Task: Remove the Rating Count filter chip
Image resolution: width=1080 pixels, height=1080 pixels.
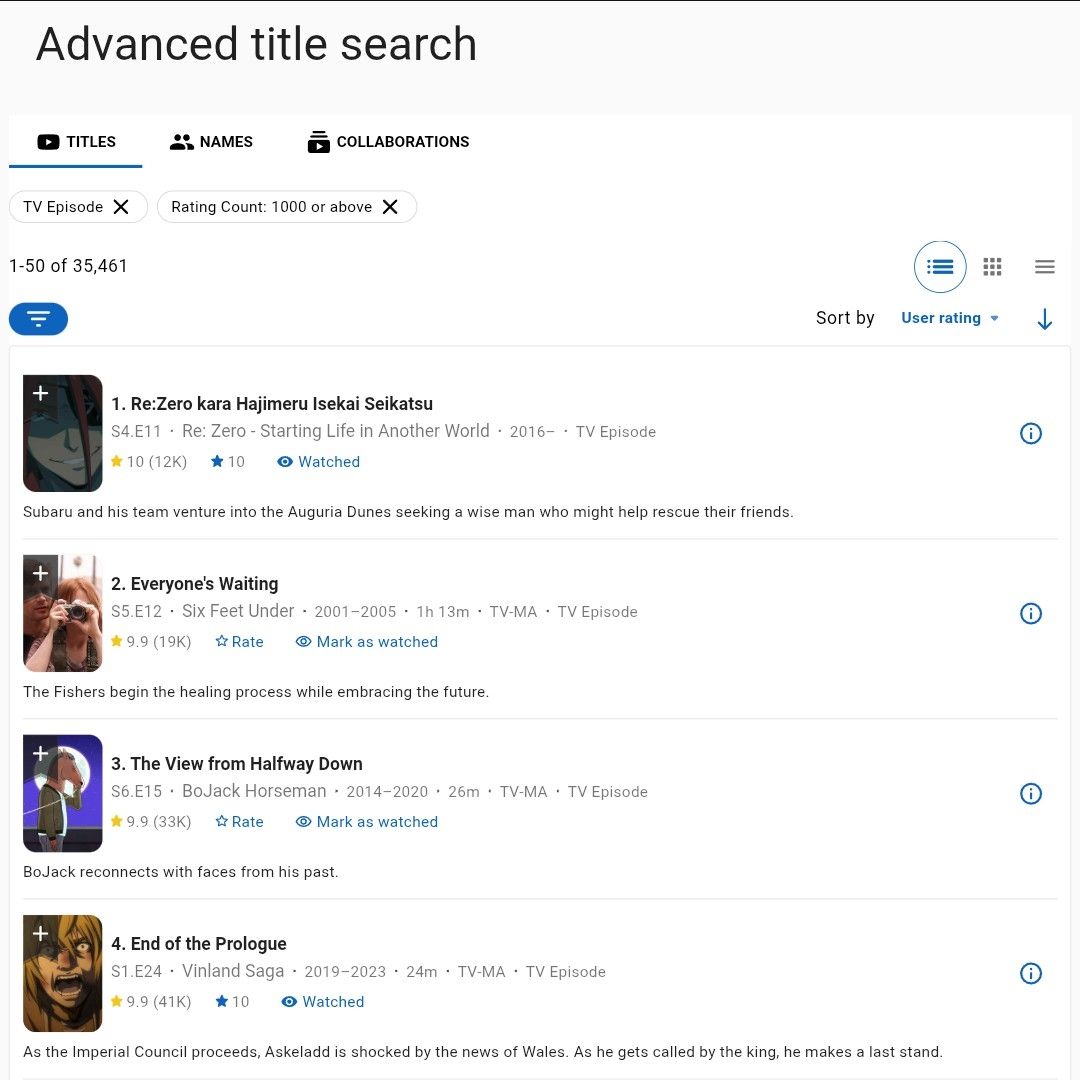Action: coord(390,207)
